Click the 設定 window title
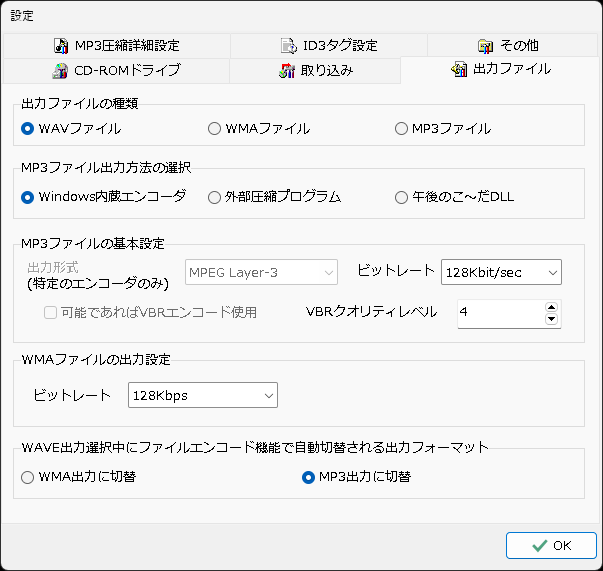Screen dimensions: 603x571 coord(22,16)
